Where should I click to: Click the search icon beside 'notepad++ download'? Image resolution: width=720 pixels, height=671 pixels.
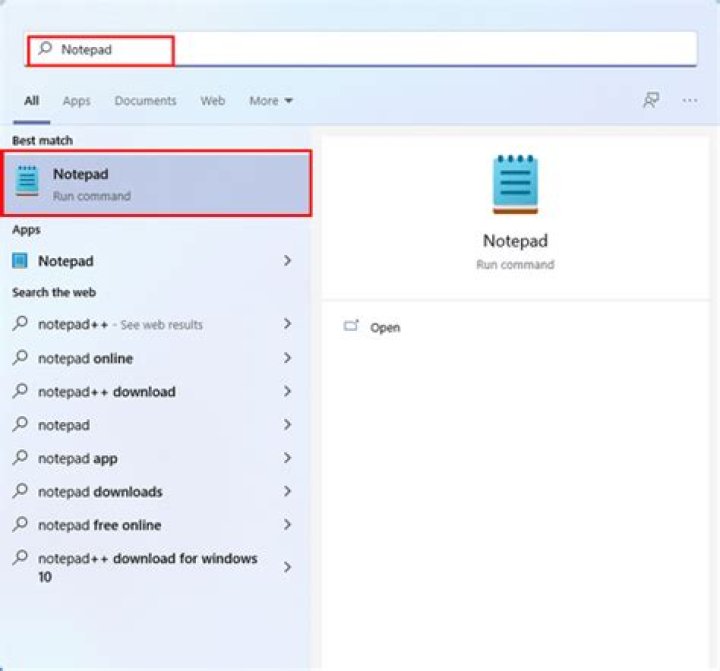pos(20,391)
